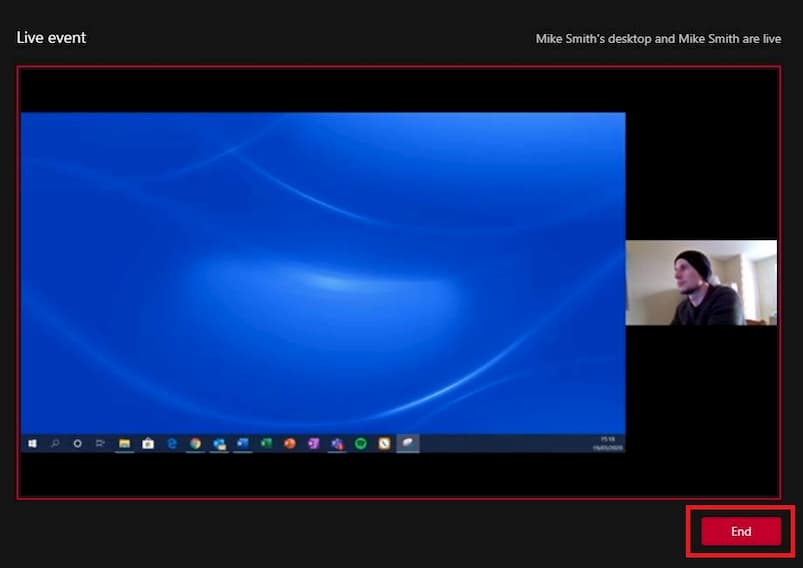This screenshot has height=568, width=803.
Task: Open Outlook icon on the taskbar
Action: pos(219,444)
